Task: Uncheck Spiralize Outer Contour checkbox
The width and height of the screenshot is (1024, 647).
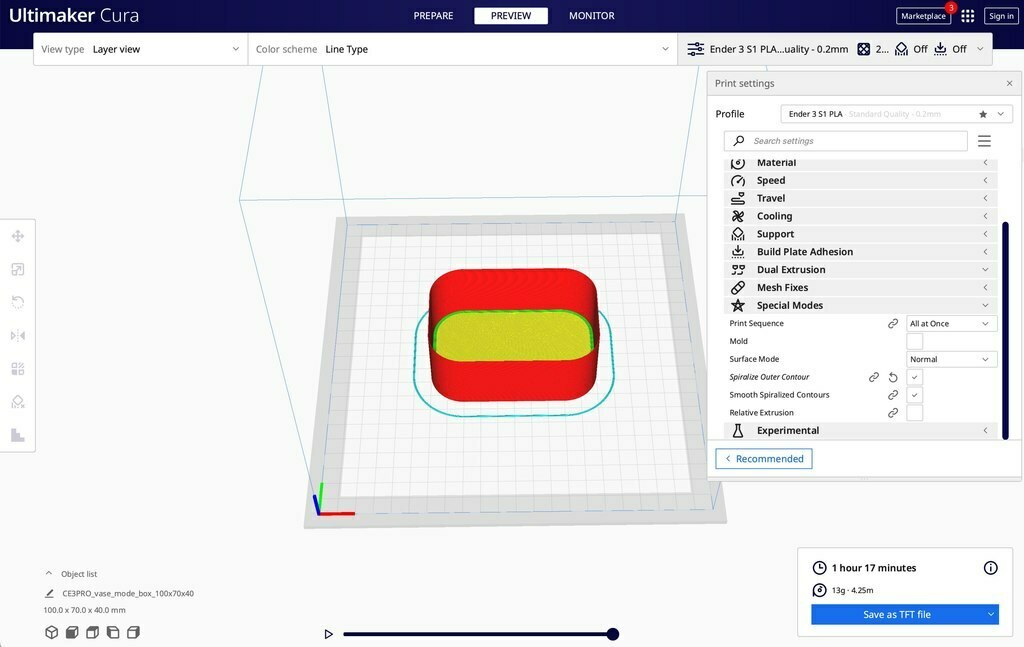Action: [914, 377]
